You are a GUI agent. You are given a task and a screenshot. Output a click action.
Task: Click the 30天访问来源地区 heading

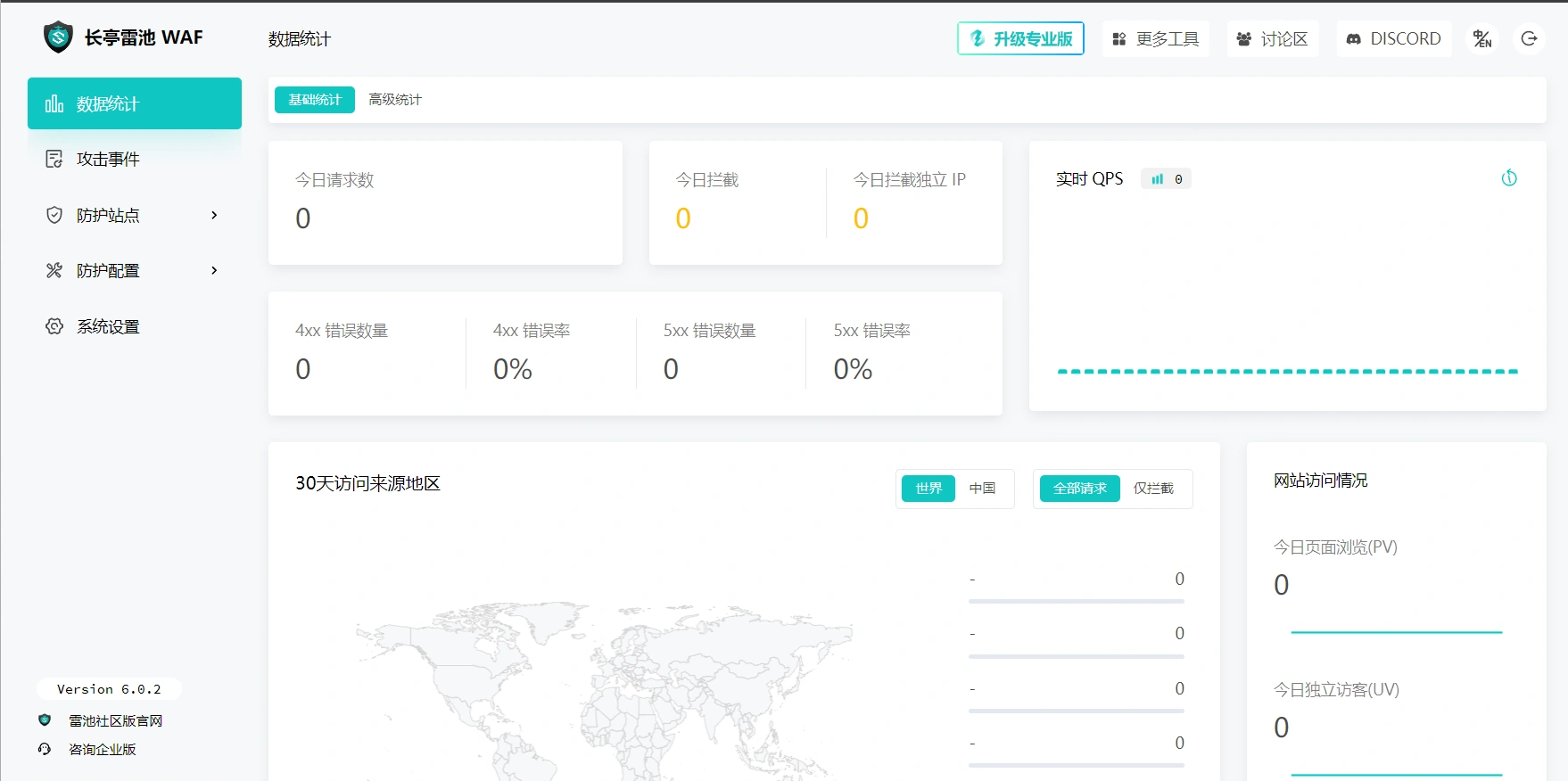click(368, 483)
